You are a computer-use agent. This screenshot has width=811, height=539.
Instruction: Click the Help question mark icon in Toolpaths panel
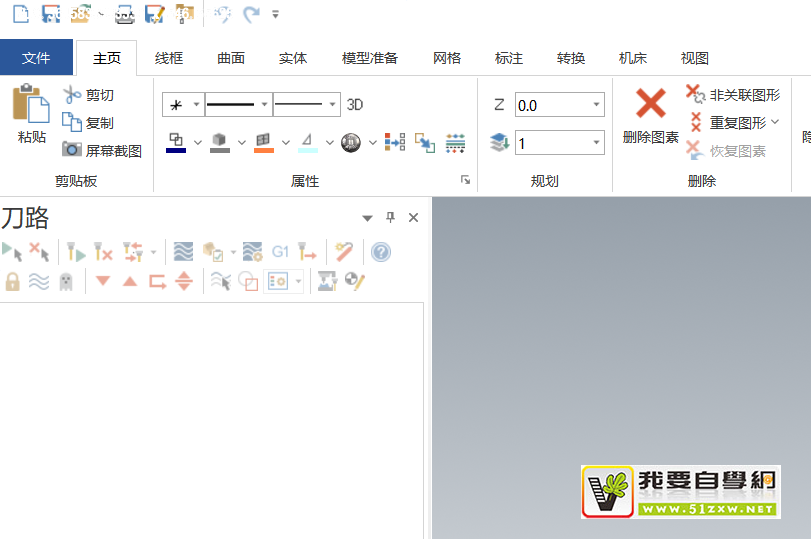(x=380, y=252)
